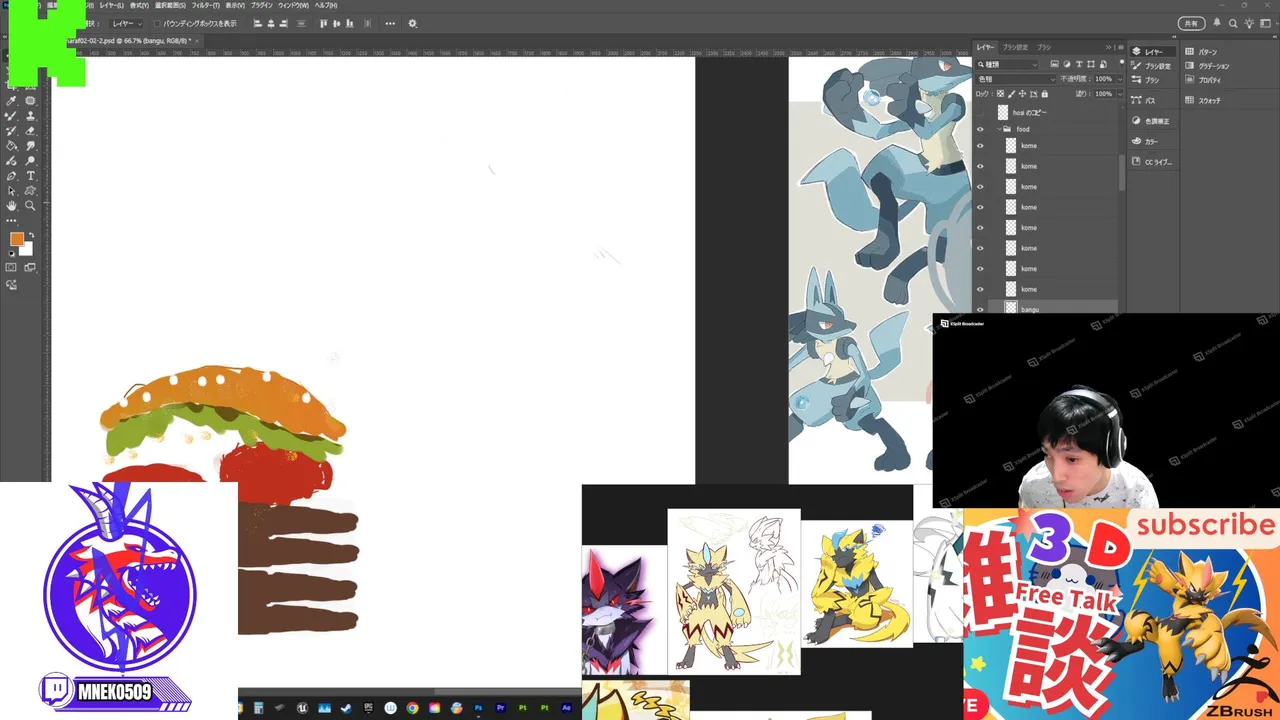The height and width of the screenshot is (720, 1280).
Task: Filter layers by type layers (T icon)
Action: tap(1079, 64)
